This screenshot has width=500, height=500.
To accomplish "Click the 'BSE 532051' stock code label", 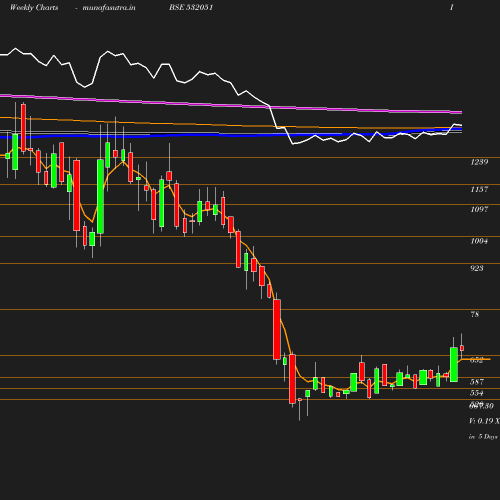I will (191, 7).
